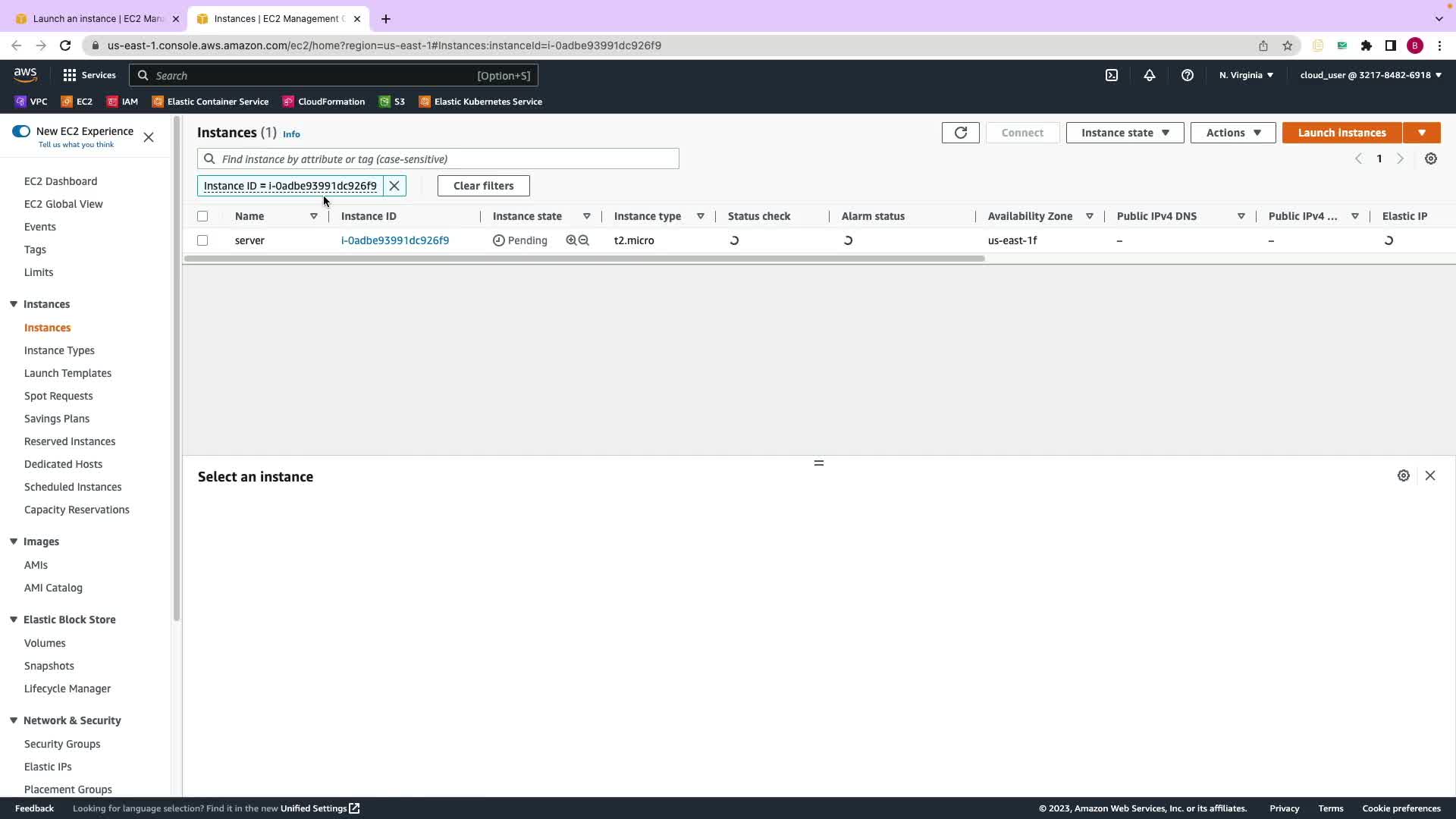Open the Instance state dropdown

coord(1125,133)
